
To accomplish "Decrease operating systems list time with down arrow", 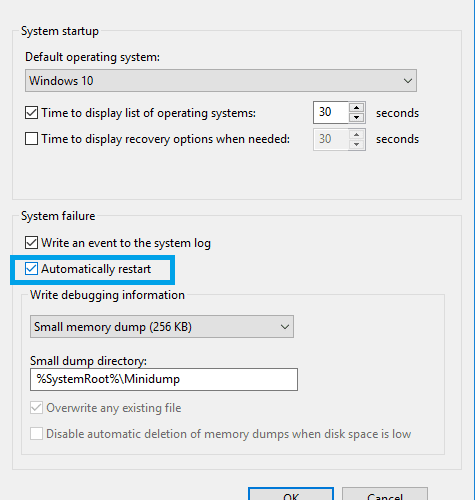I will (357, 117).
